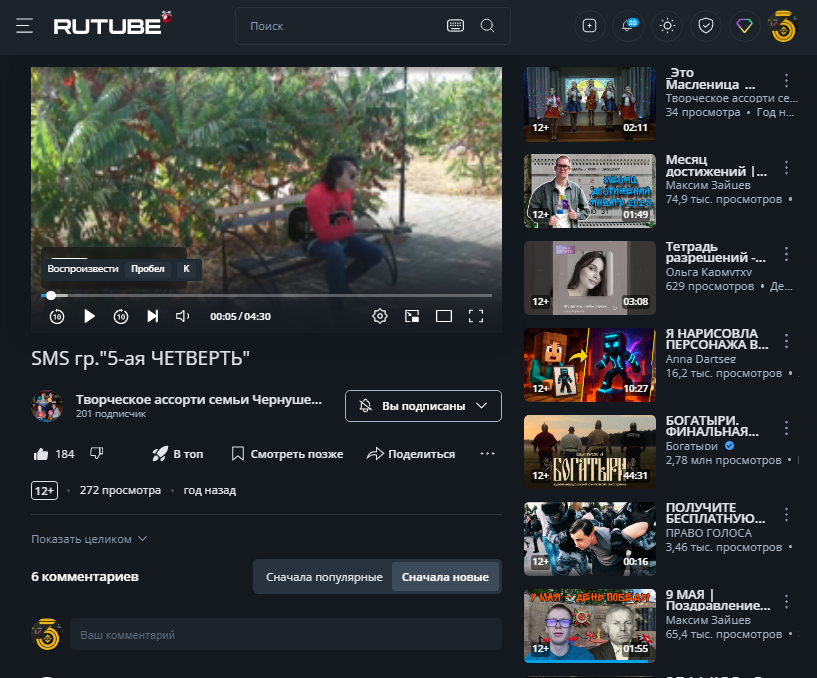The height and width of the screenshot is (678, 817).
Task: Open the user profile avatar in header
Action: pos(783,27)
